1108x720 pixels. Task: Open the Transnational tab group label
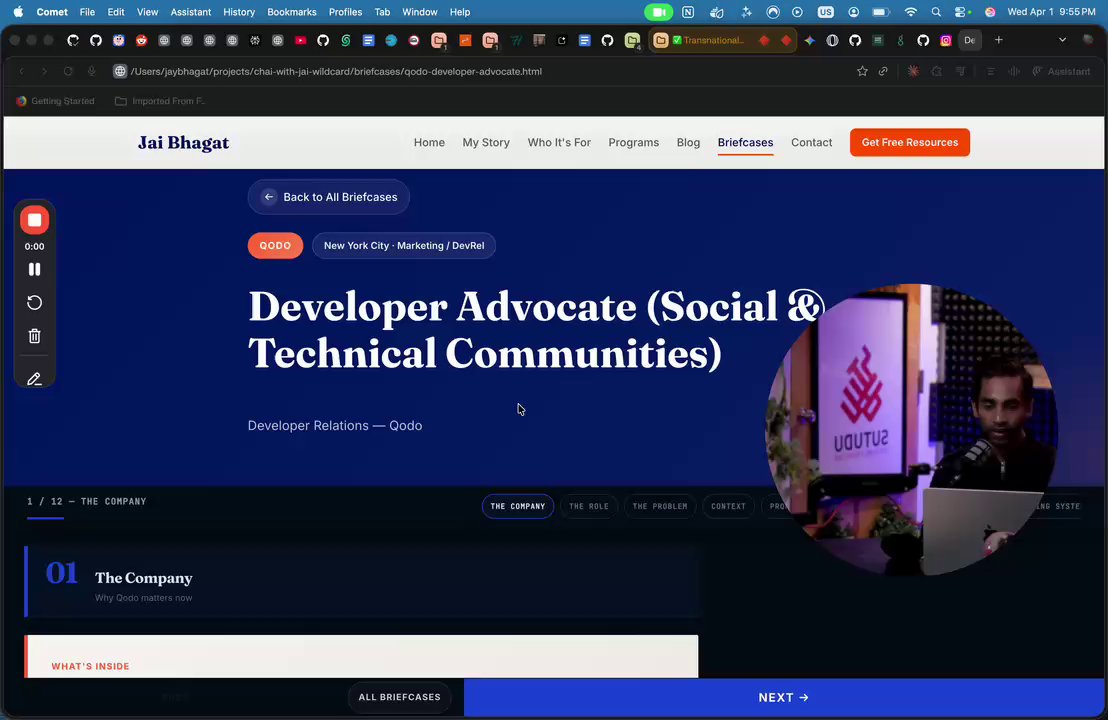(709, 40)
